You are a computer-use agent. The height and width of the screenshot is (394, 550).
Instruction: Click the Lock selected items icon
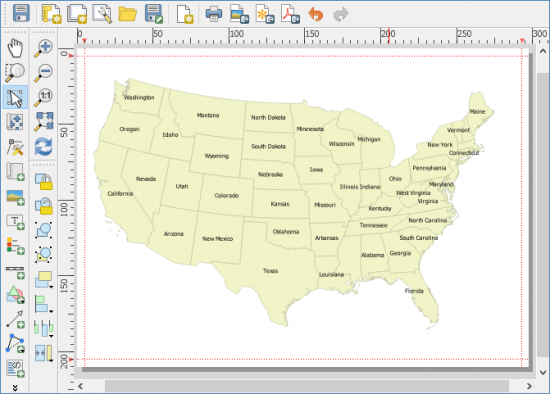click(43, 181)
